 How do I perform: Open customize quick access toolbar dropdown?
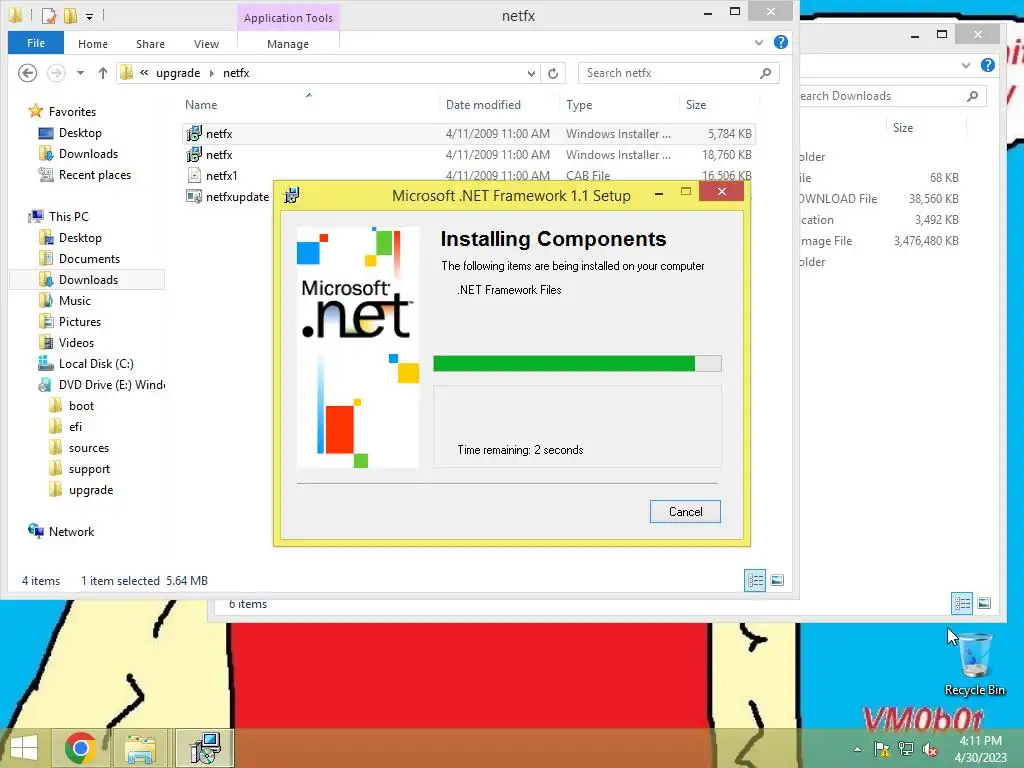(x=89, y=16)
